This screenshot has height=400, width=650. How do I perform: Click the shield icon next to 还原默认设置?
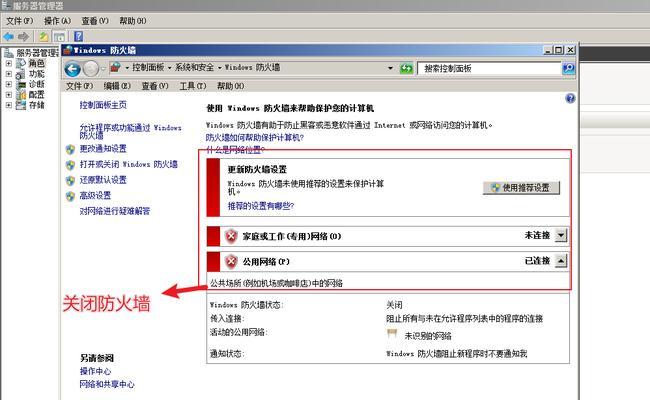coord(70,181)
